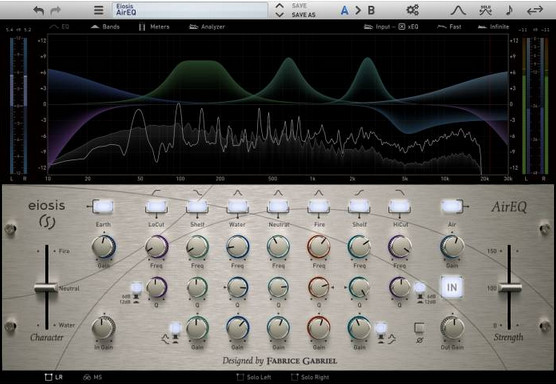
Task: Toggle the Analyzer display option
Action: [207, 27]
